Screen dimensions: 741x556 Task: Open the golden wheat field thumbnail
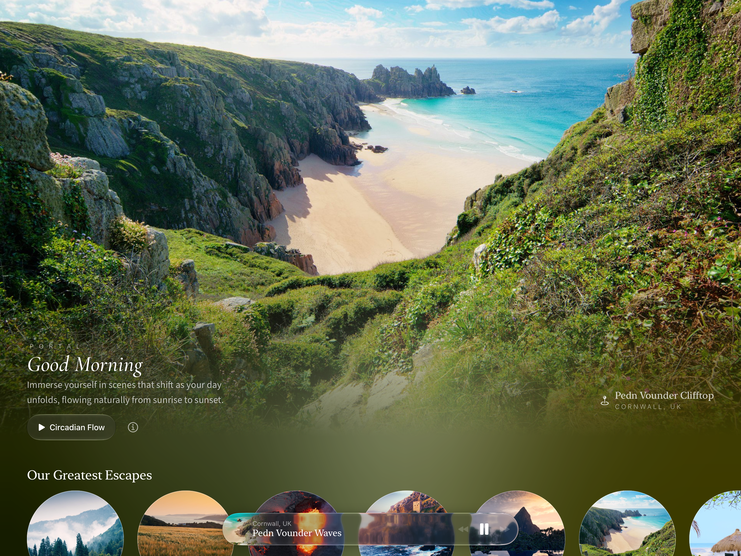[186, 523]
